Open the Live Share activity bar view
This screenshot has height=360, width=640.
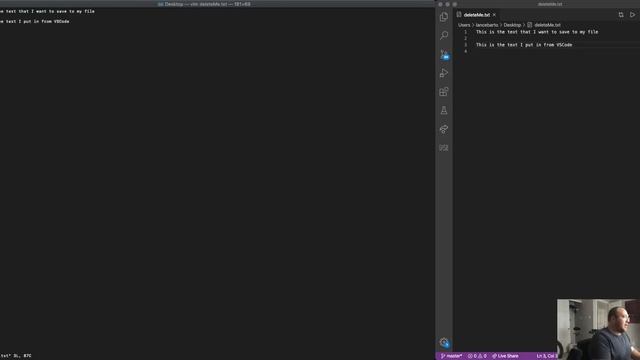[444, 129]
